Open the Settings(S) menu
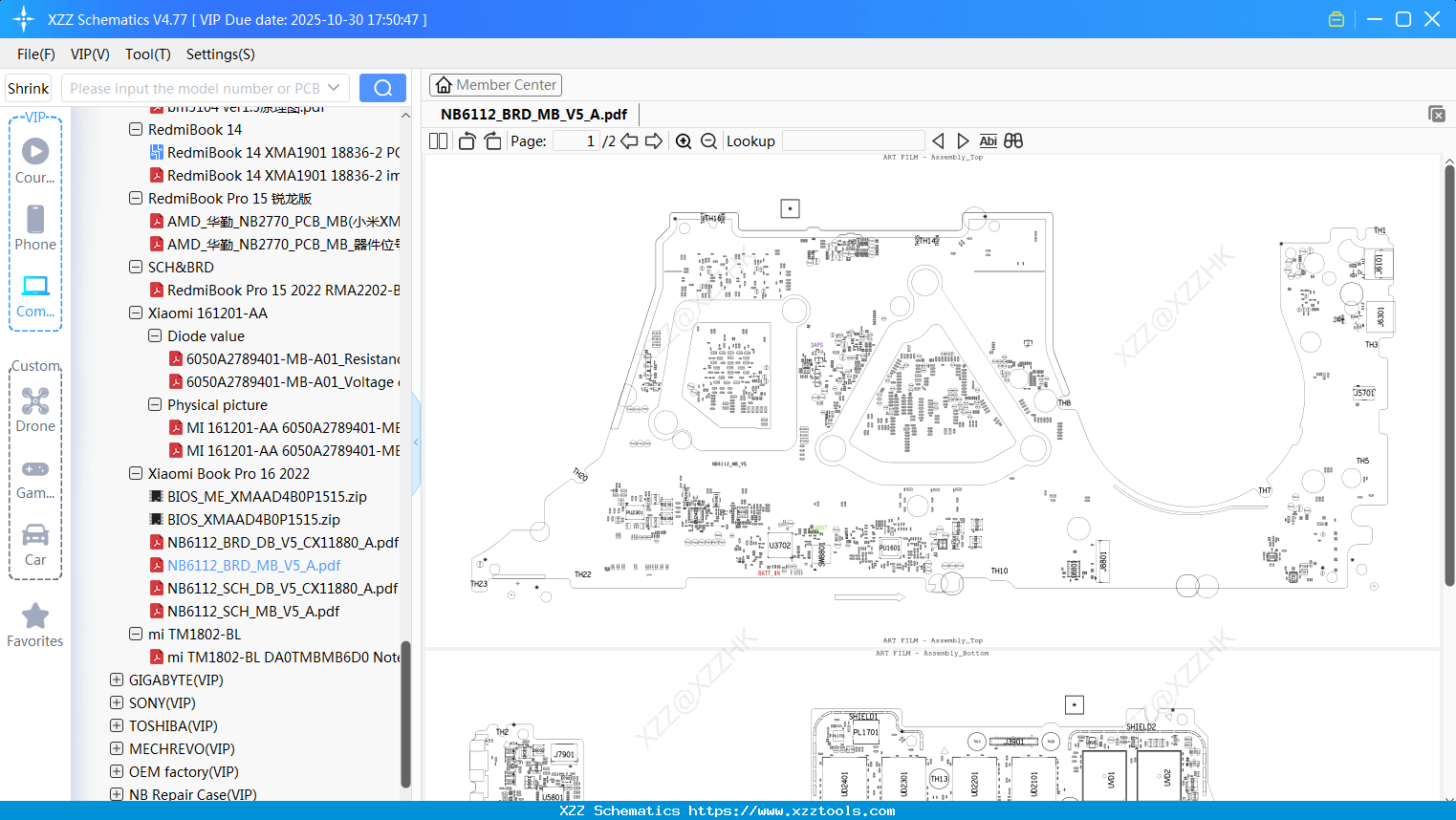 pyautogui.click(x=221, y=54)
